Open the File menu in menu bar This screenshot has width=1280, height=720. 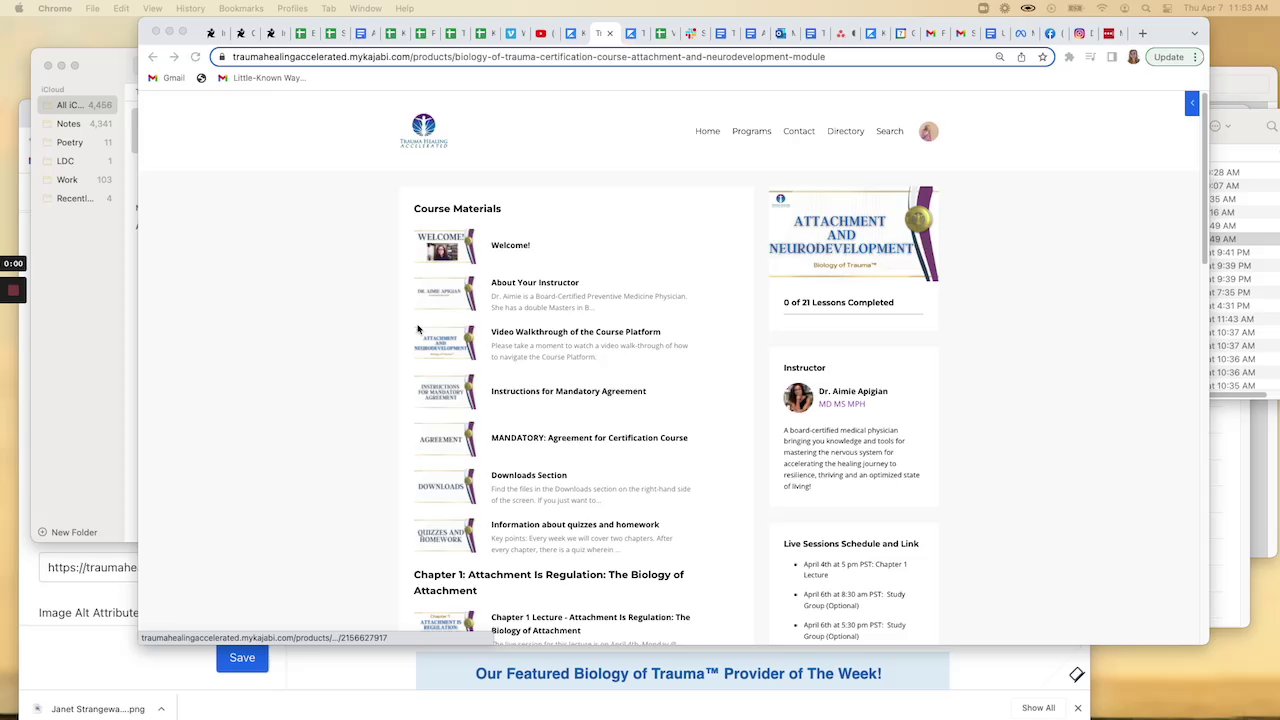click(x=92, y=8)
